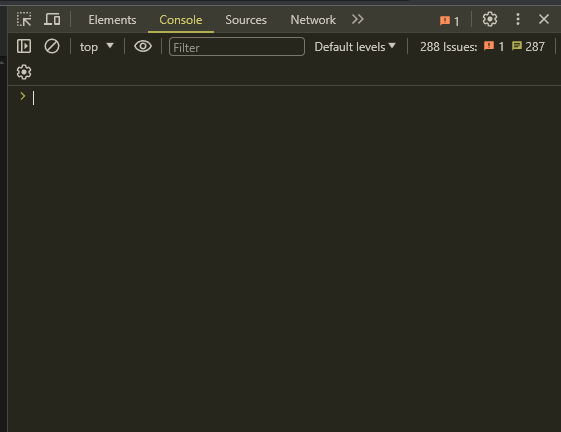
Task: Clear the console with the ban icon
Action: (x=52, y=46)
